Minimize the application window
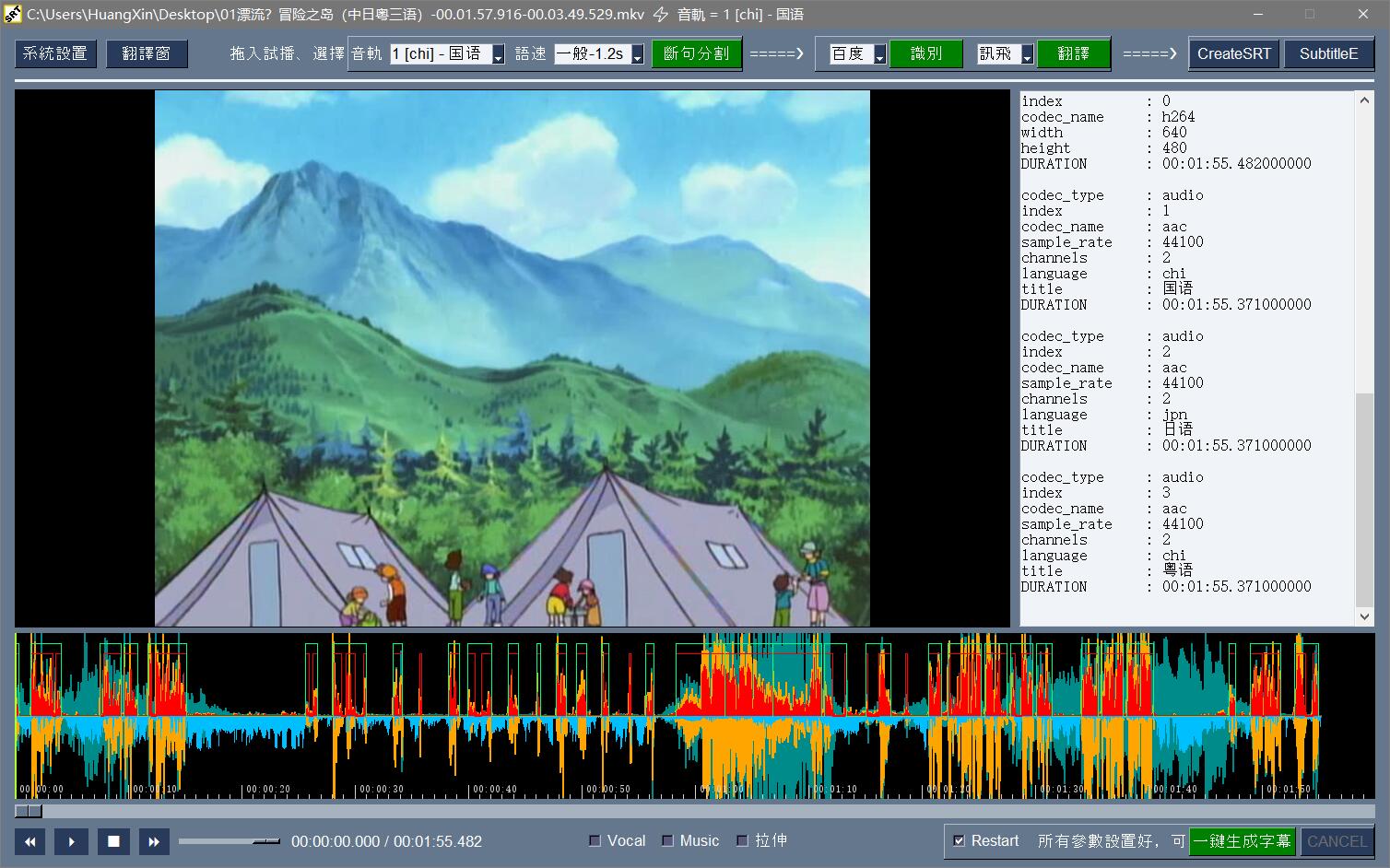This screenshot has width=1390, height=868. coord(1257,14)
